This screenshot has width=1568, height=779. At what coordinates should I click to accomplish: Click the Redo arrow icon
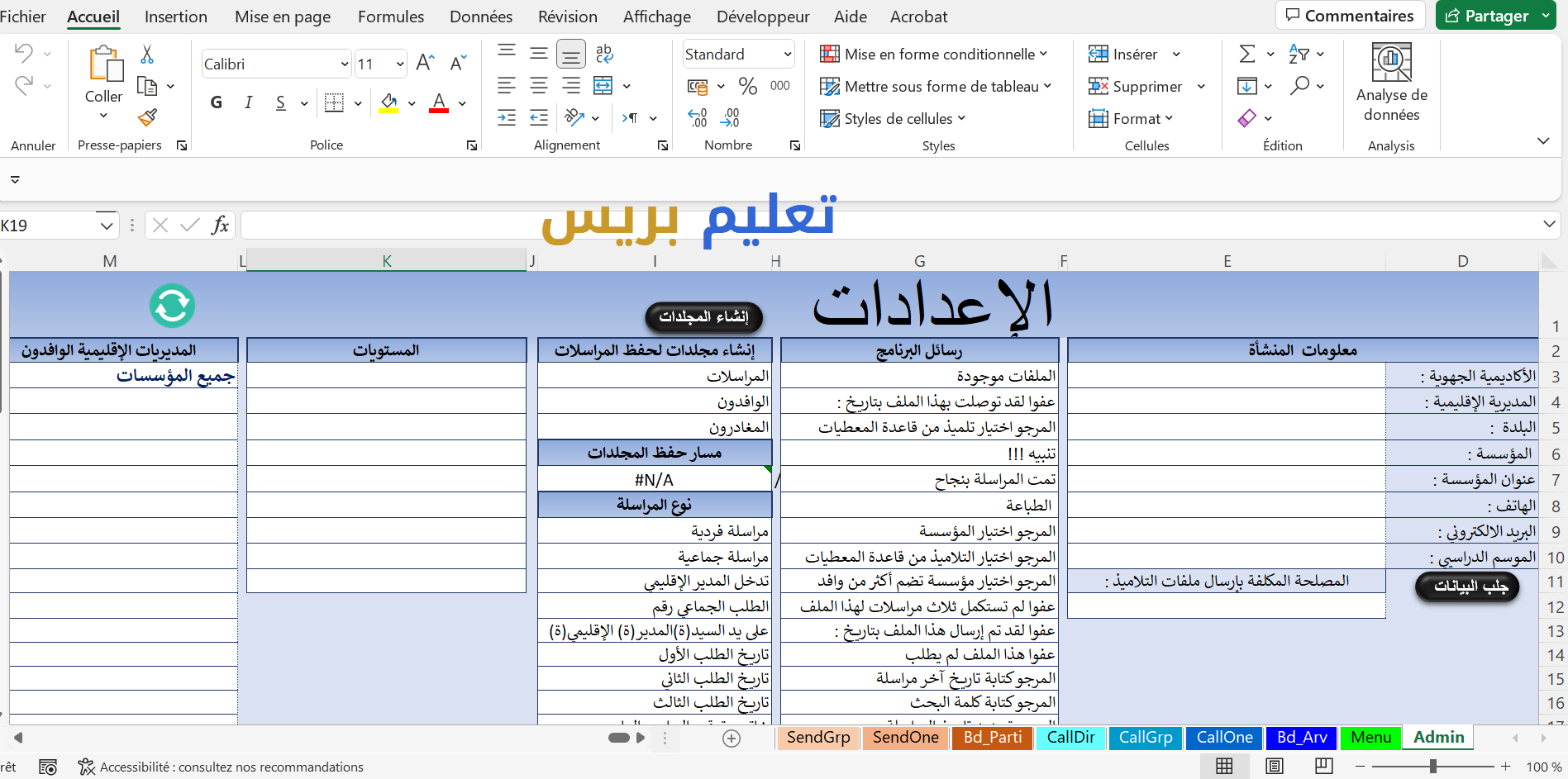tap(24, 84)
